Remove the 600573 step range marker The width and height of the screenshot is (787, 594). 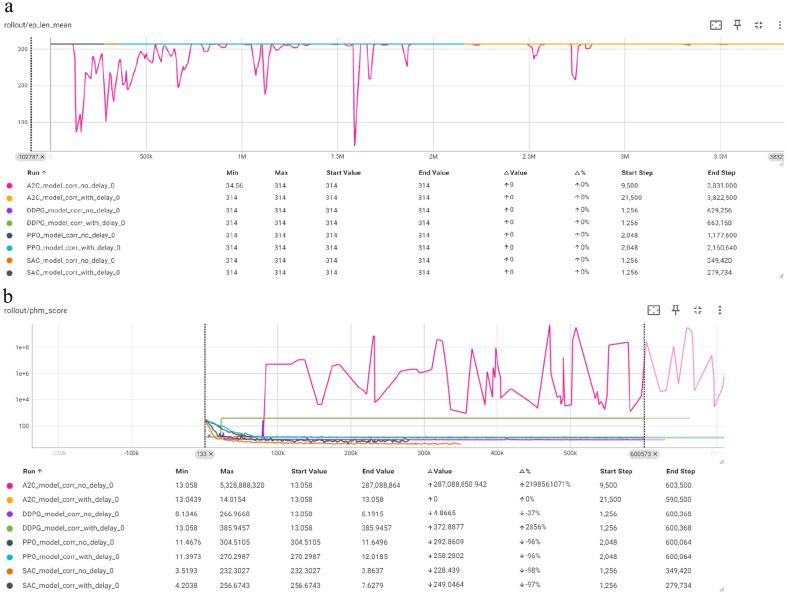click(x=655, y=454)
